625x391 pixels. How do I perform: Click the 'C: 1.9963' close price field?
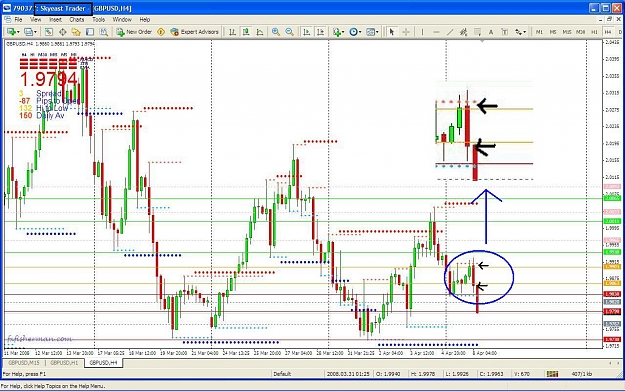[494, 374]
